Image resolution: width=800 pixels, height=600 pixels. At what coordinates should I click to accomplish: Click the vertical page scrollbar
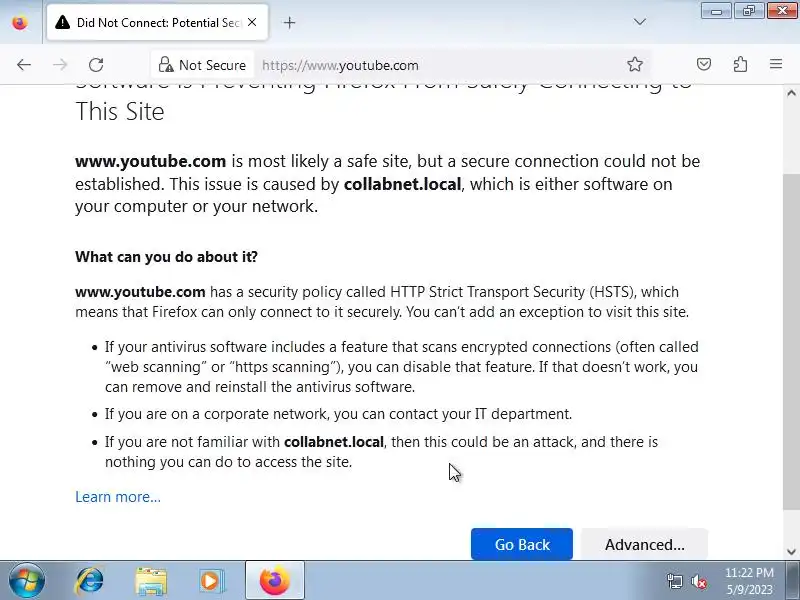(x=791, y=300)
